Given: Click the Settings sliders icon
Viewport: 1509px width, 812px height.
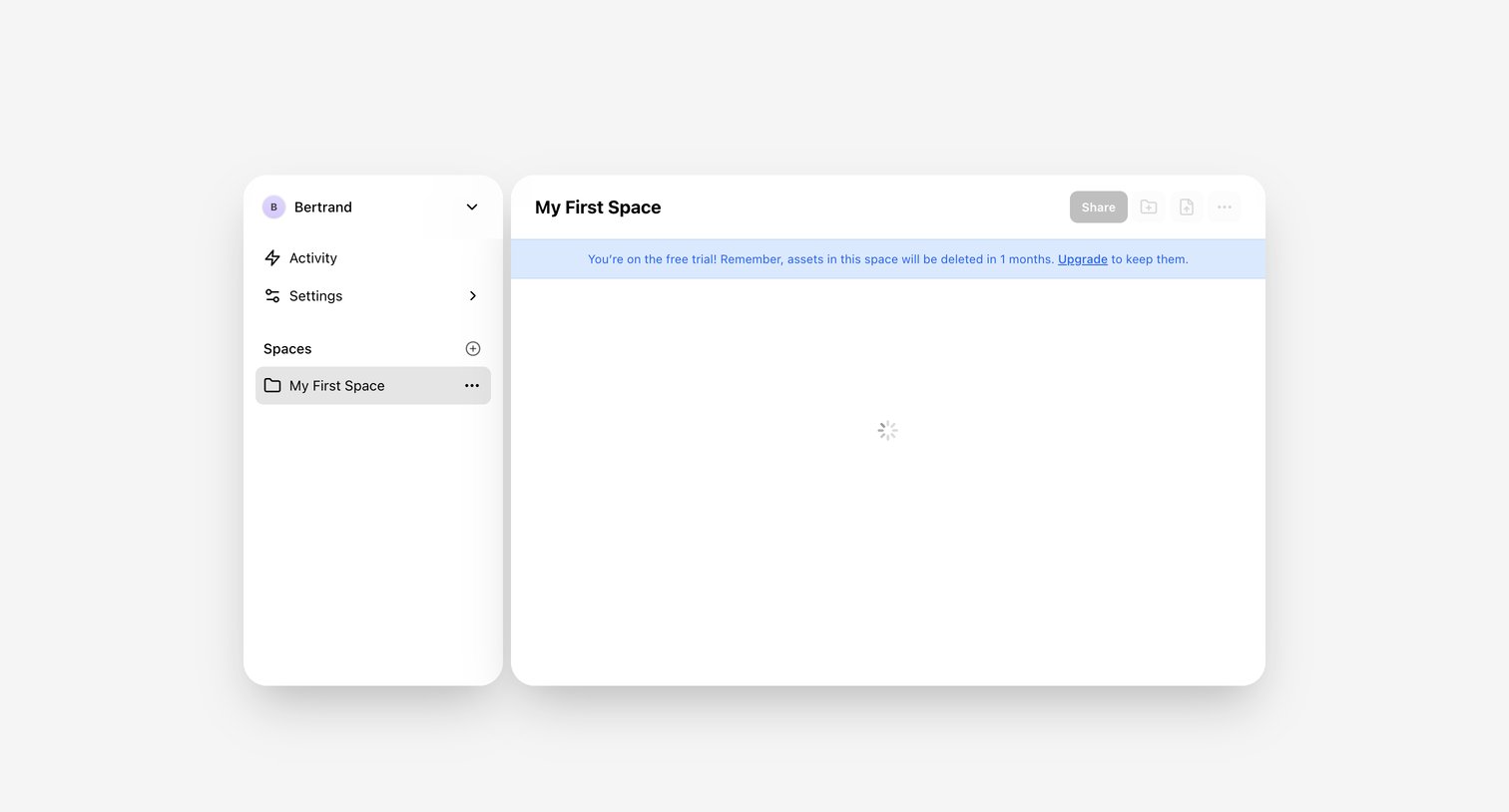Looking at the screenshot, I should [x=272, y=296].
